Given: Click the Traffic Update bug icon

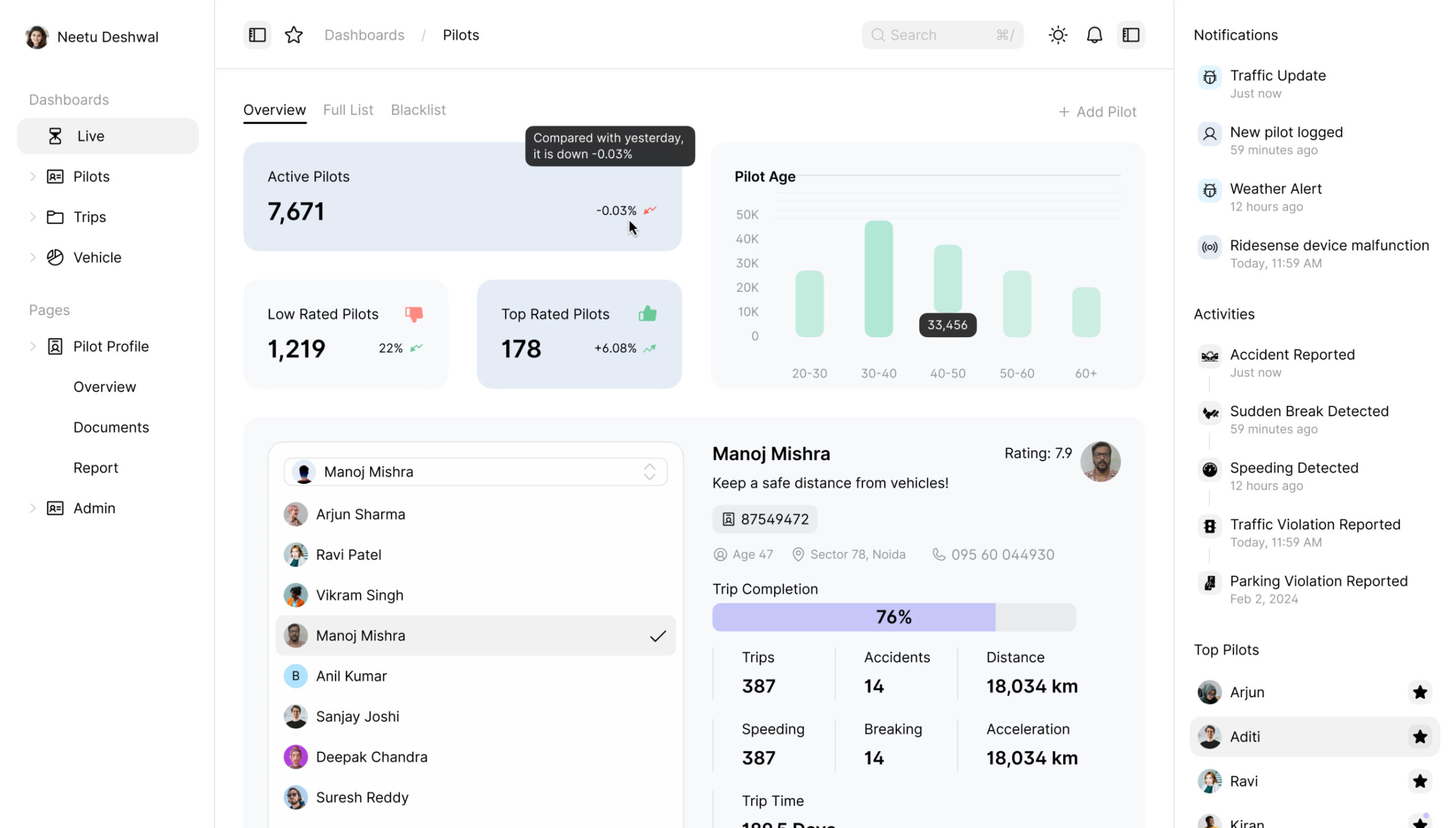Looking at the screenshot, I should (1210, 77).
